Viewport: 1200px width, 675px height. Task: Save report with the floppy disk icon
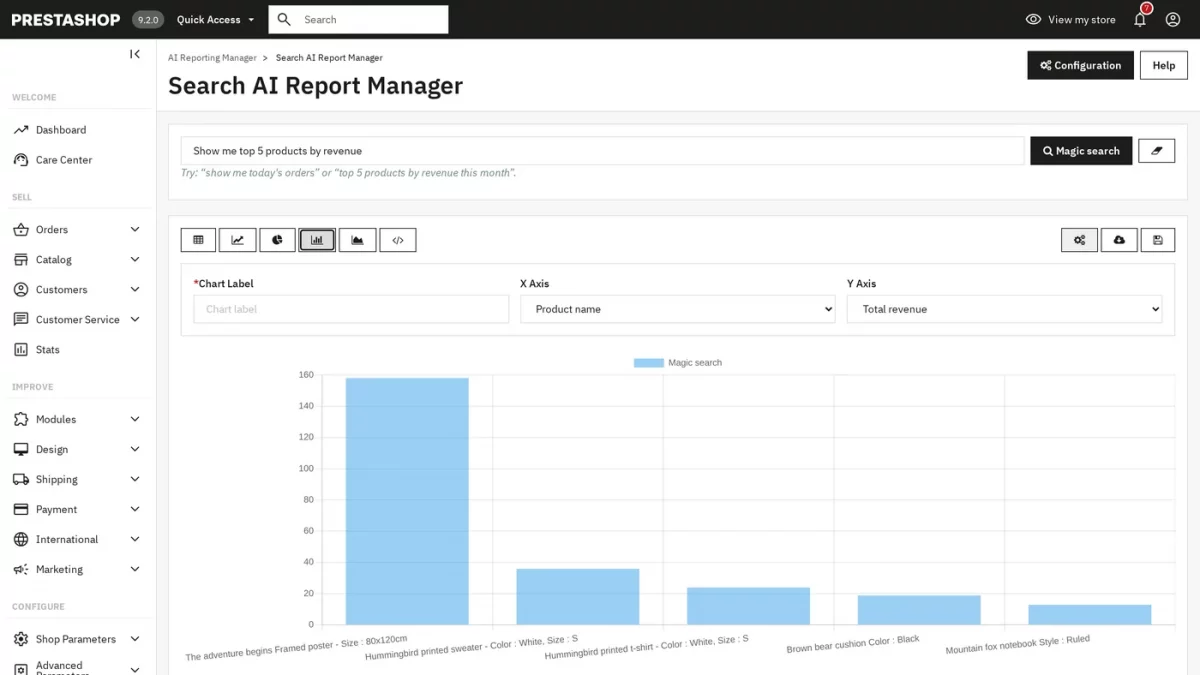pyautogui.click(x=1158, y=240)
